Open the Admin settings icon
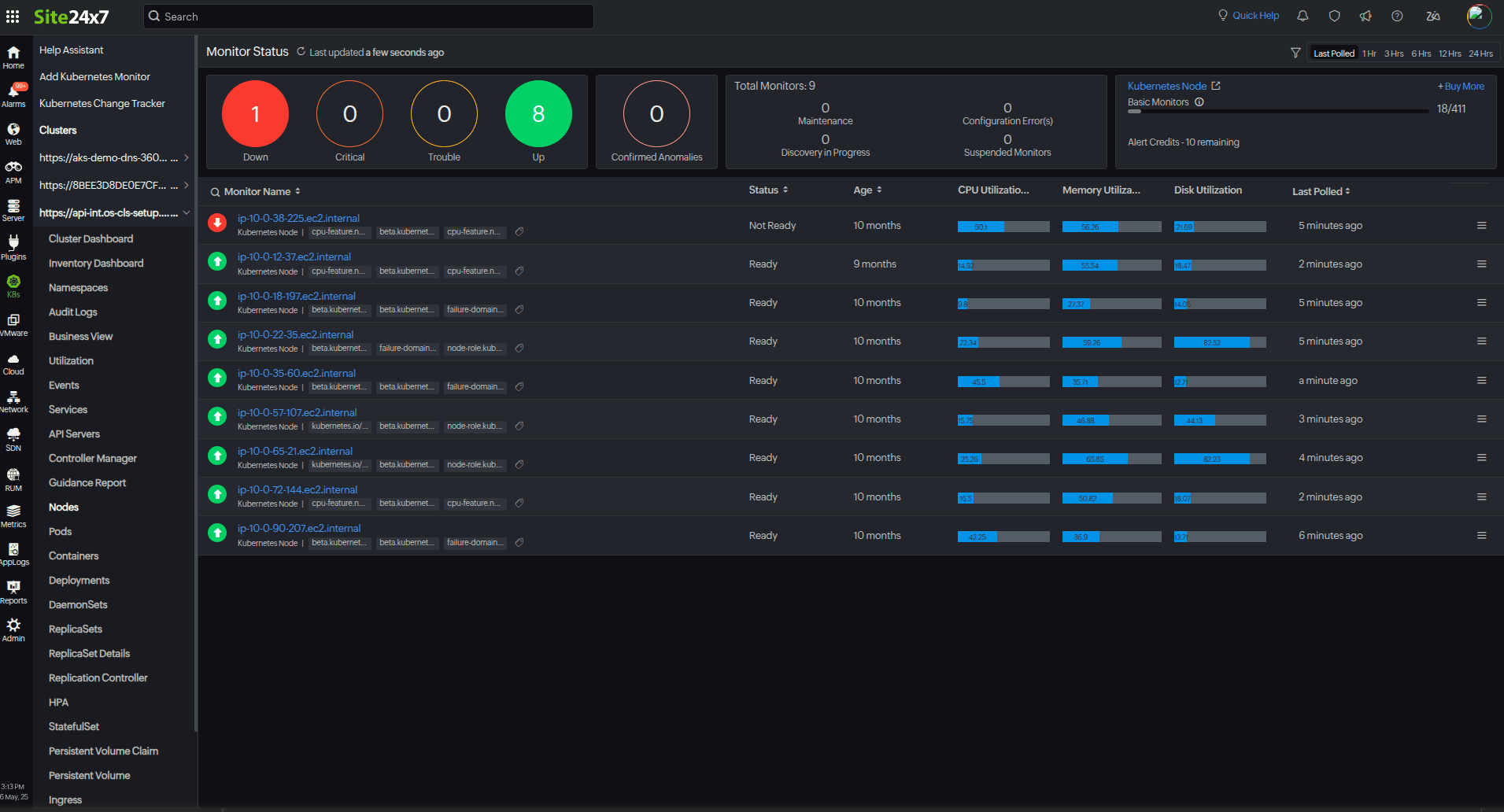The height and width of the screenshot is (812, 1504). pos(13,630)
